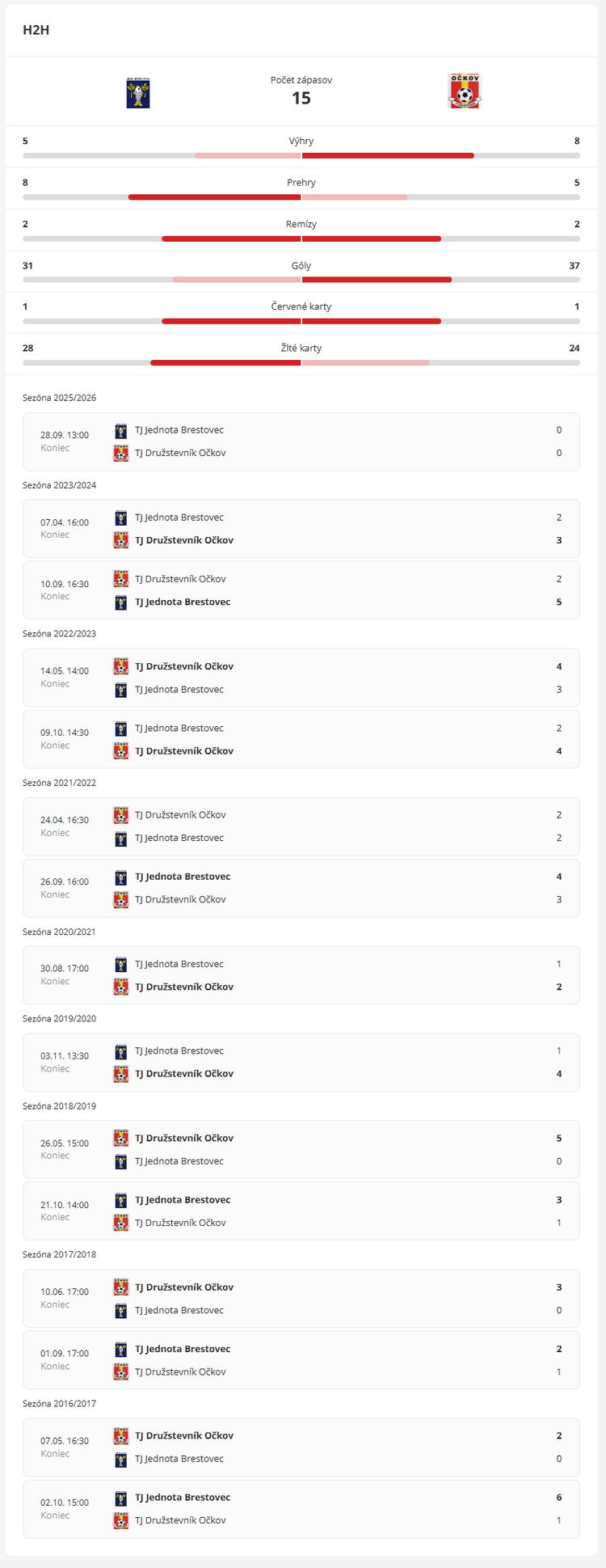The width and height of the screenshot is (606, 1568).
Task: Open the 01.09. 17:00 match time entry
Action: [x=65, y=1353]
